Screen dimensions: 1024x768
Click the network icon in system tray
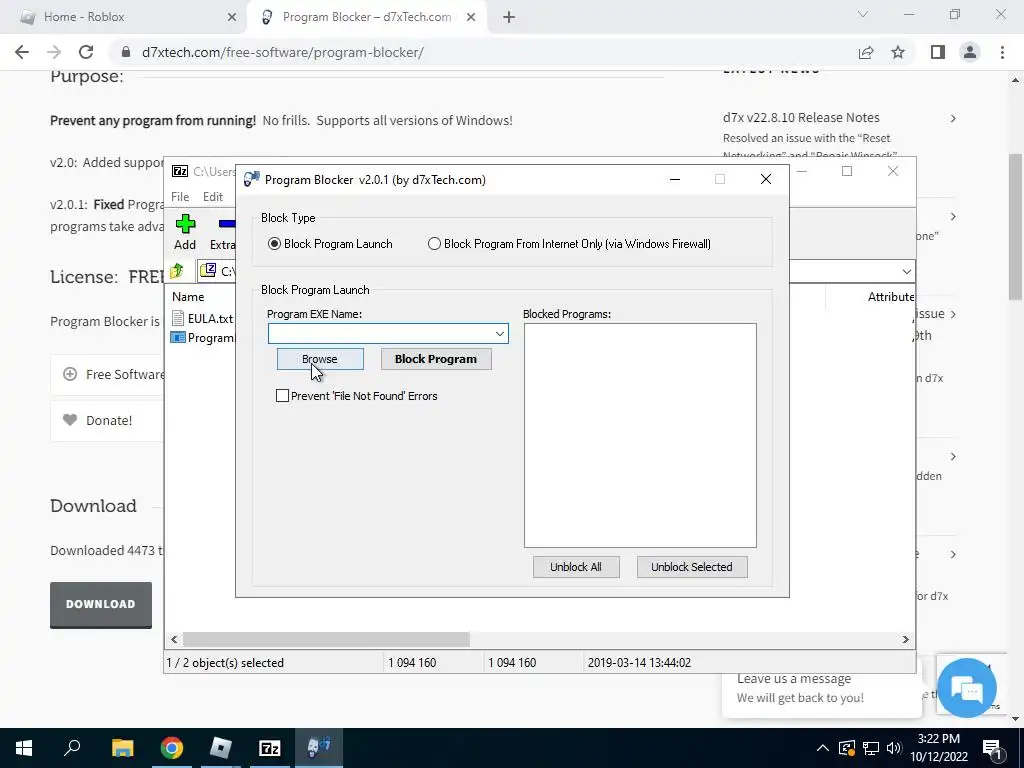(871, 748)
